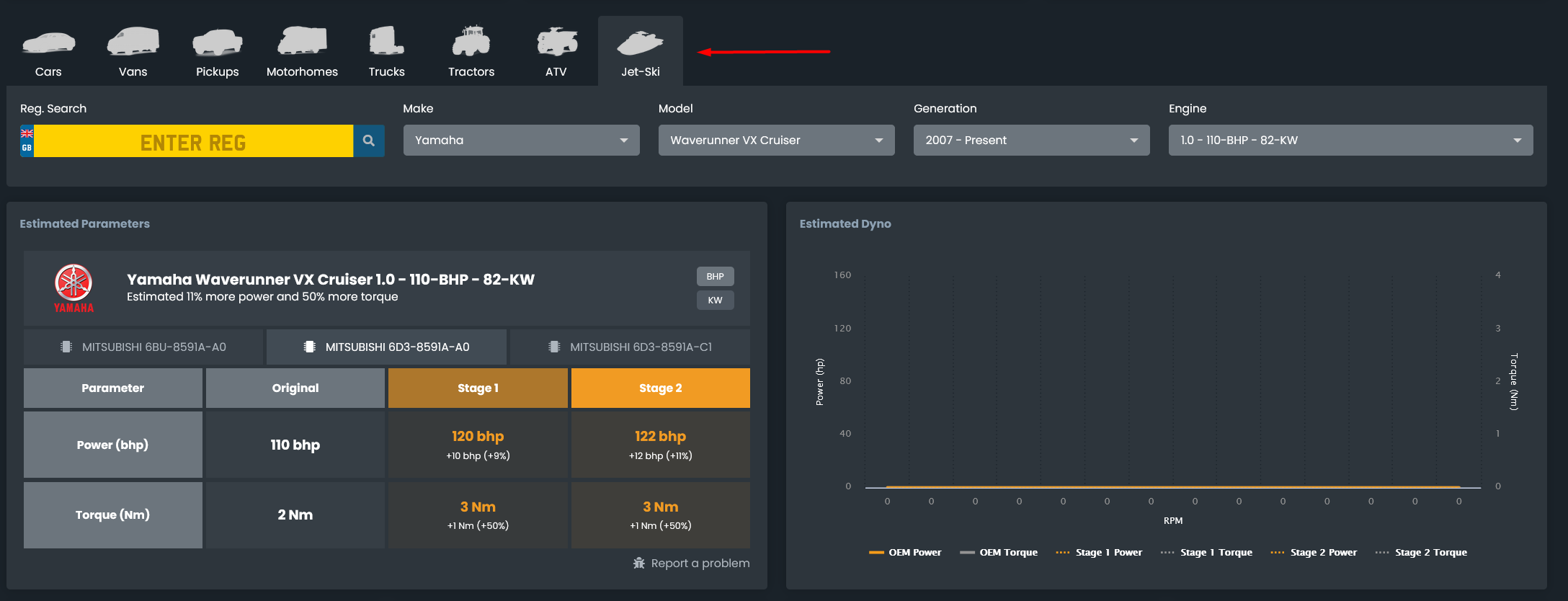This screenshot has width=1568, height=601.
Task: Click the Original column header
Action: (295, 388)
